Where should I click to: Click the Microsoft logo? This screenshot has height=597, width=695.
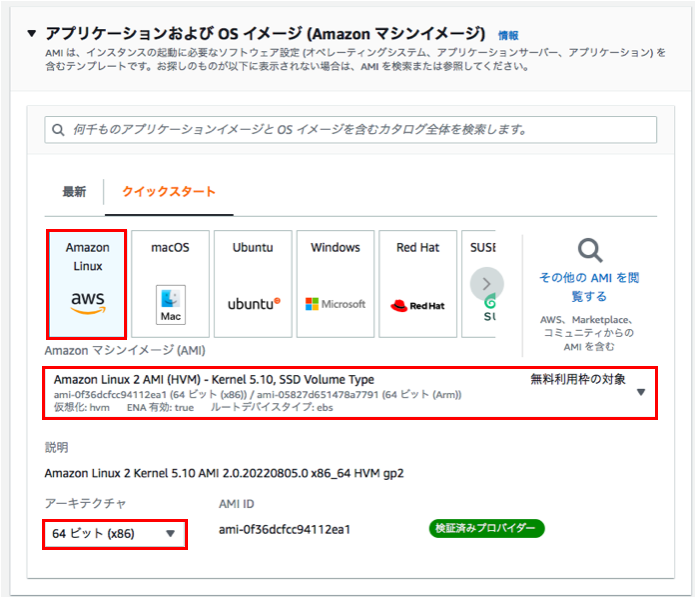click(x=336, y=304)
